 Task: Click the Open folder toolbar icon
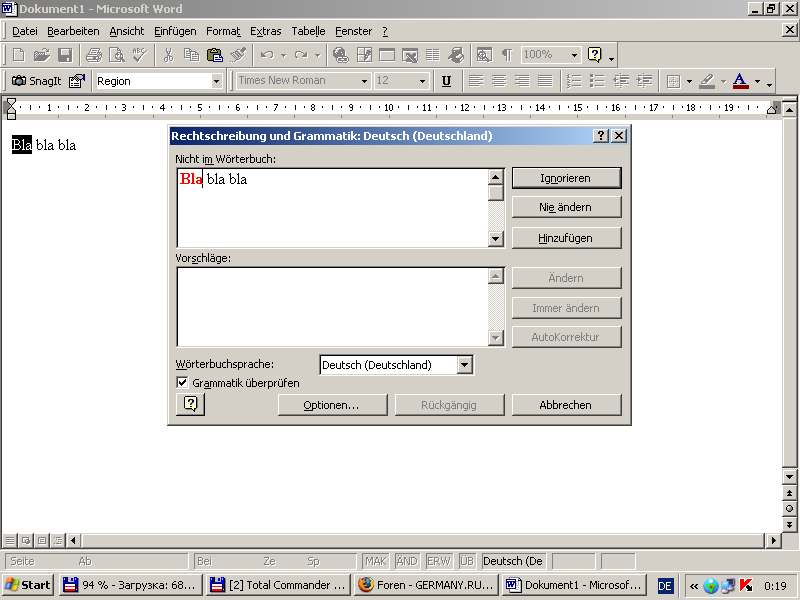[42, 55]
